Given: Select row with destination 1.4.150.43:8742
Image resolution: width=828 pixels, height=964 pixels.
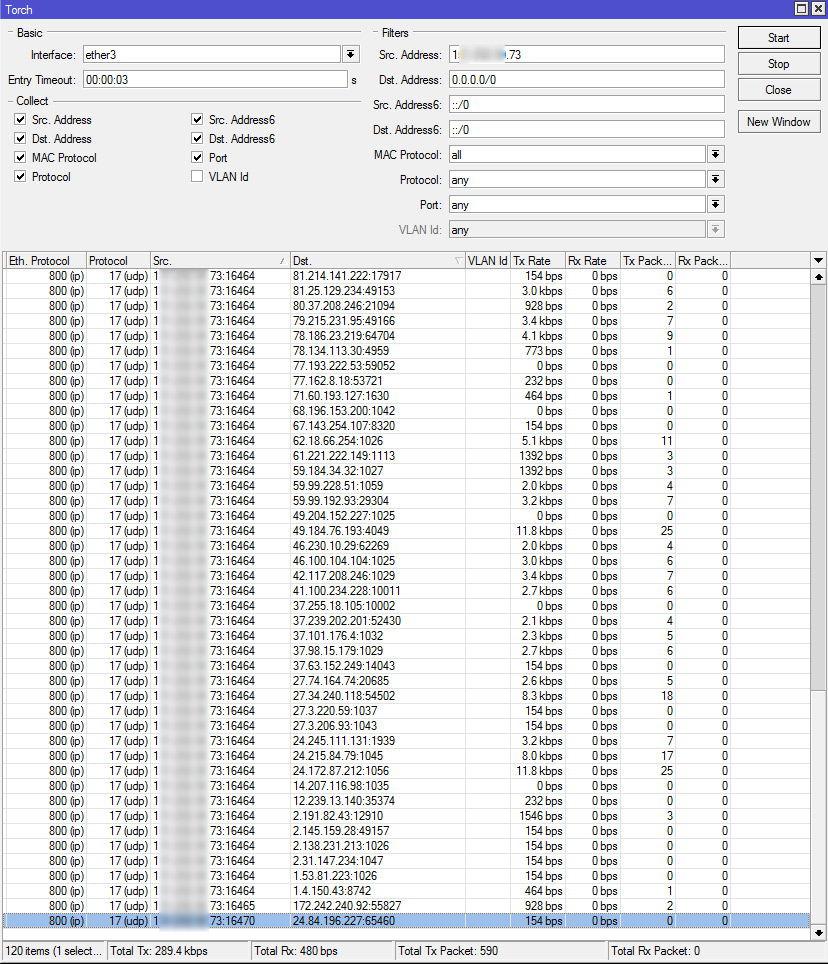Looking at the screenshot, I should click(x=406, y=891).
